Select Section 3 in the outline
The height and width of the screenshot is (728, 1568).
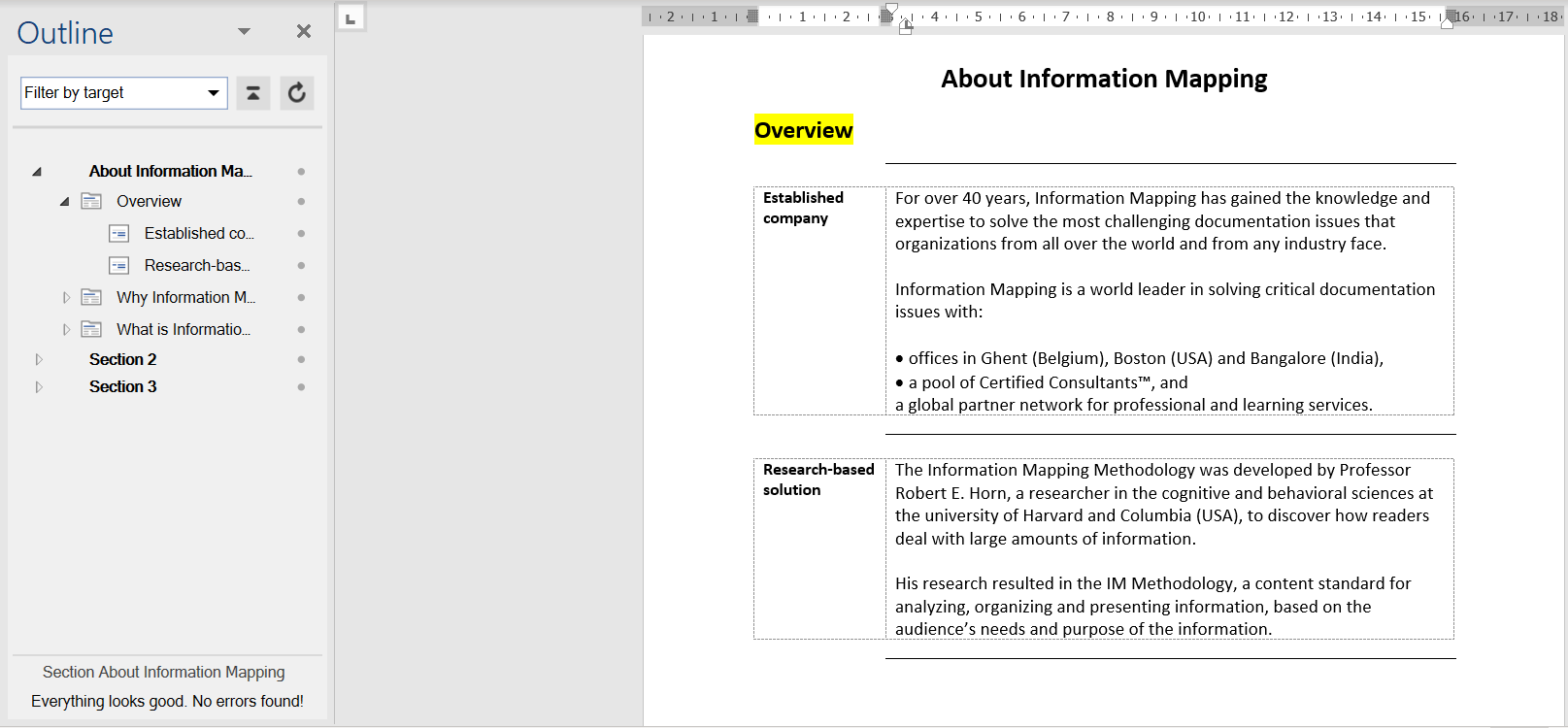[122, 387]
